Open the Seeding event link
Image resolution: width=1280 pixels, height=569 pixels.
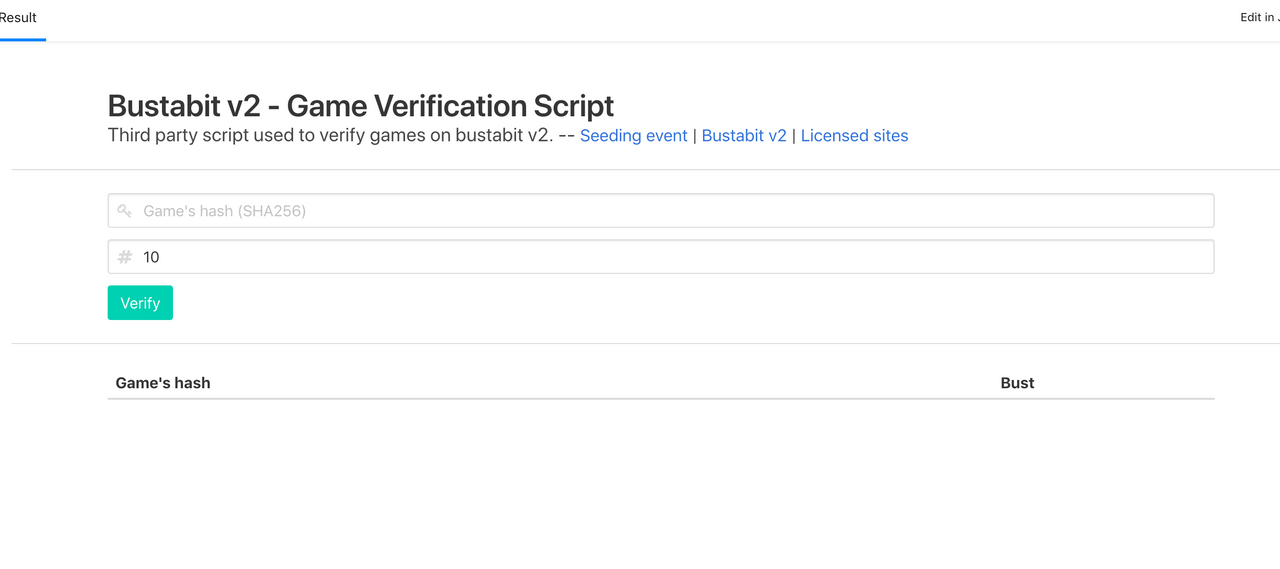pos(634,136)
